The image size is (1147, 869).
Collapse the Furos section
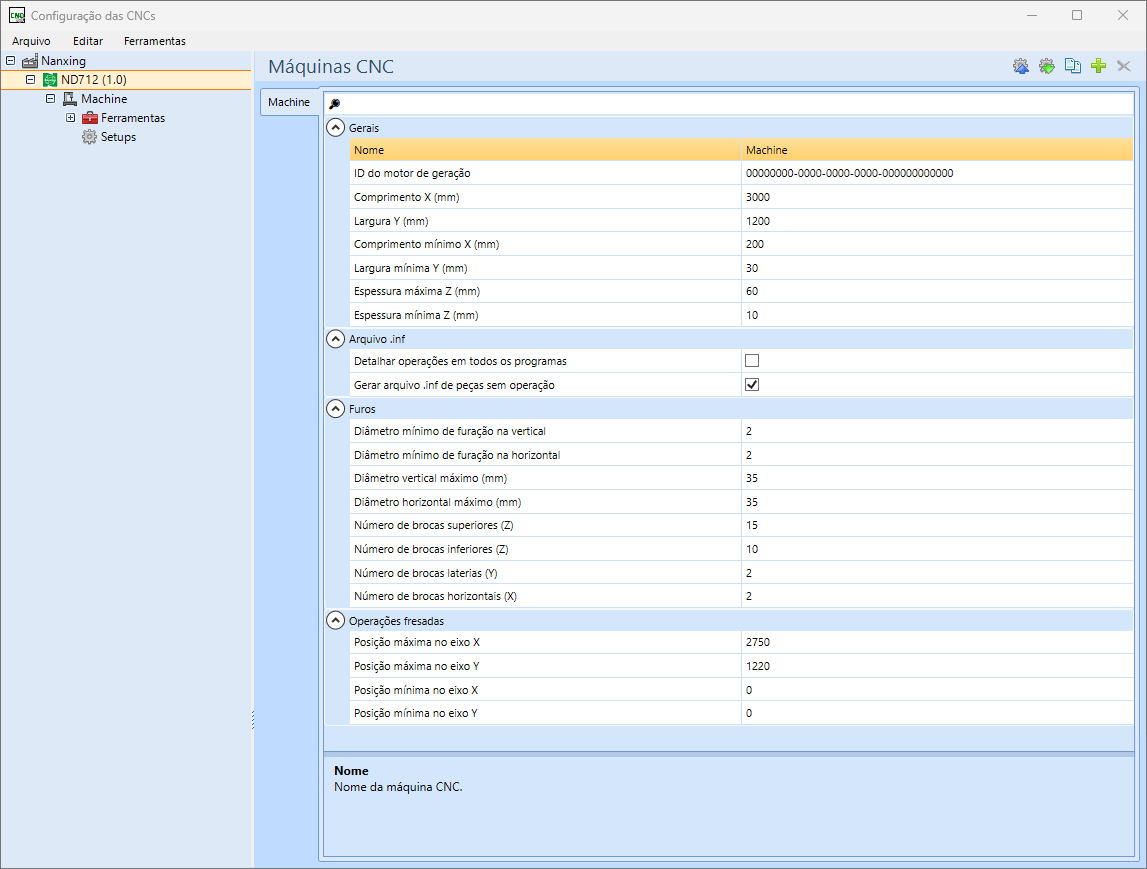click(x=335, y=409)
